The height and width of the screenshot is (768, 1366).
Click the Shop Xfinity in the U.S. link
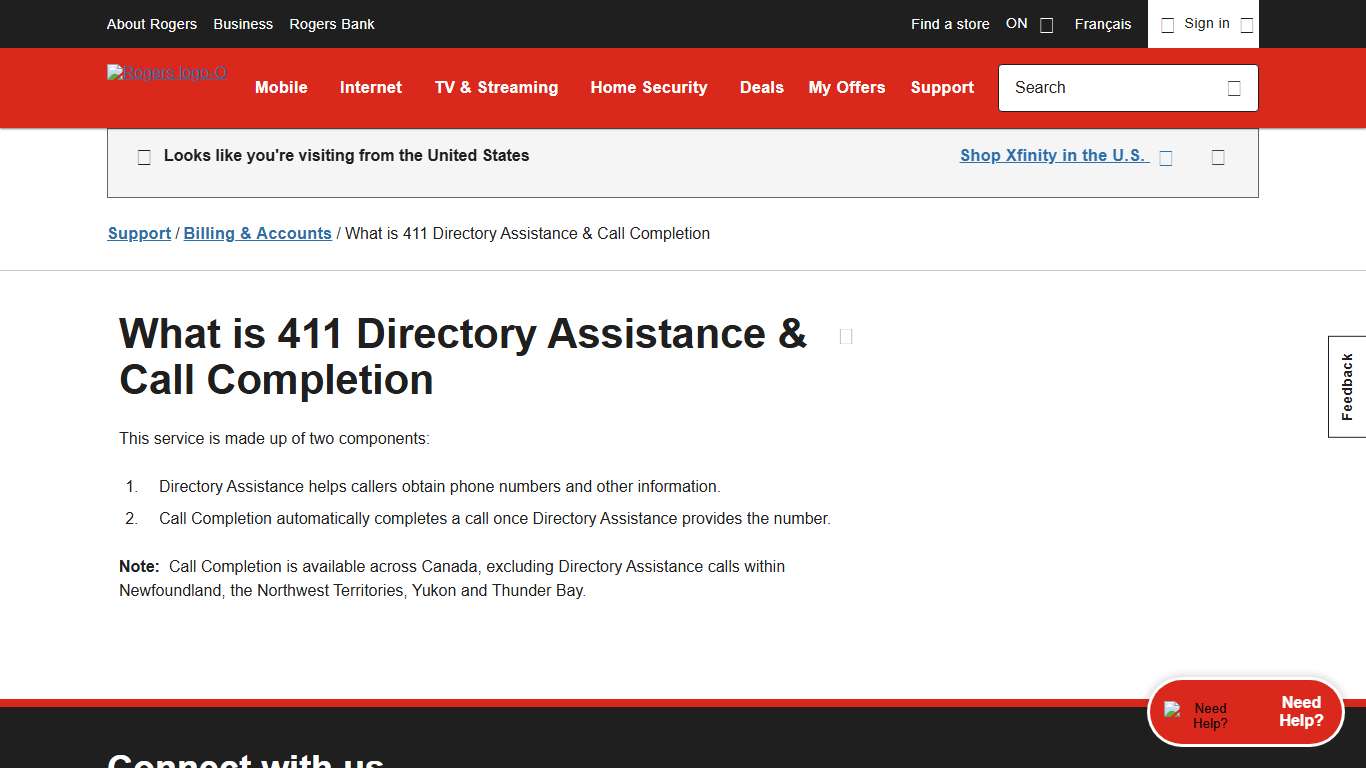coord(1052,155)
